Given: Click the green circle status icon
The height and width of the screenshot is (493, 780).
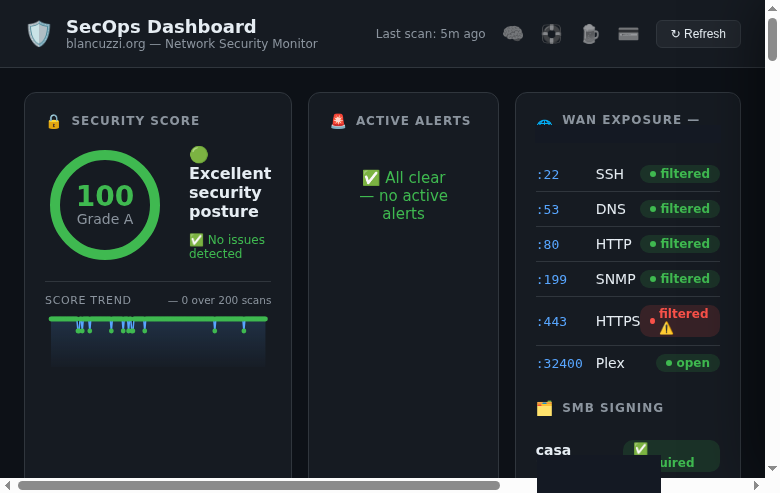Looking at the screenshot, I should pos(199,154).
